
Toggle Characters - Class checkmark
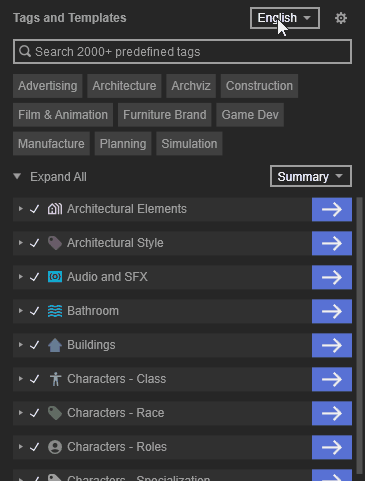click(x=35, y=379)
